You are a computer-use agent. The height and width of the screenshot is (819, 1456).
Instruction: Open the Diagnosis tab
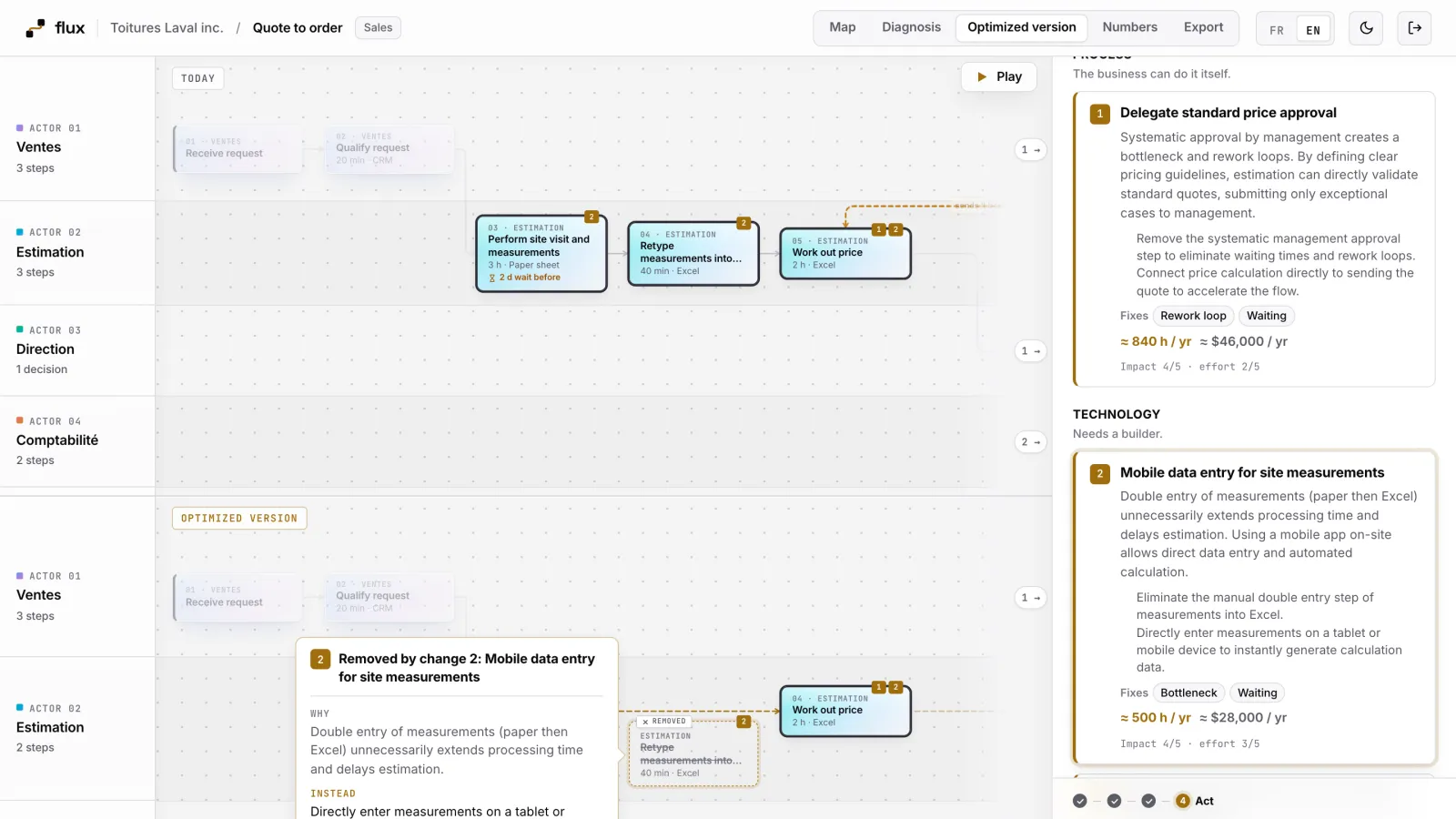coord(911,27)
